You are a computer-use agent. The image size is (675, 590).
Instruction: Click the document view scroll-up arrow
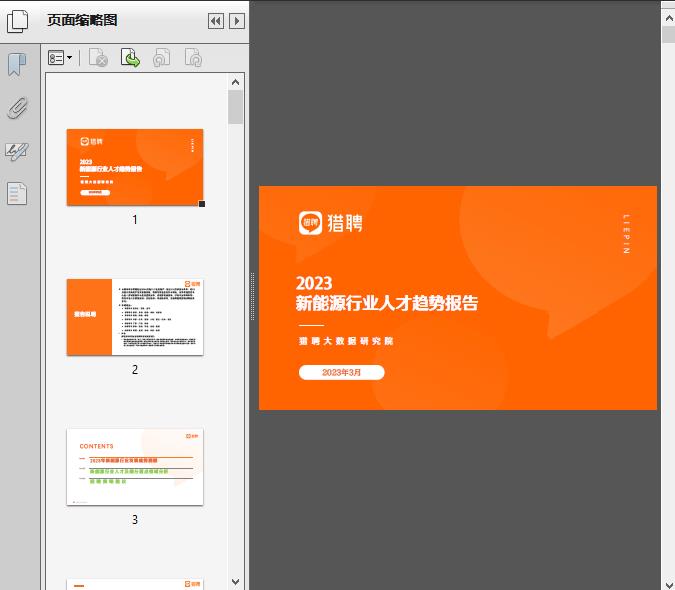tap(668, 33)
